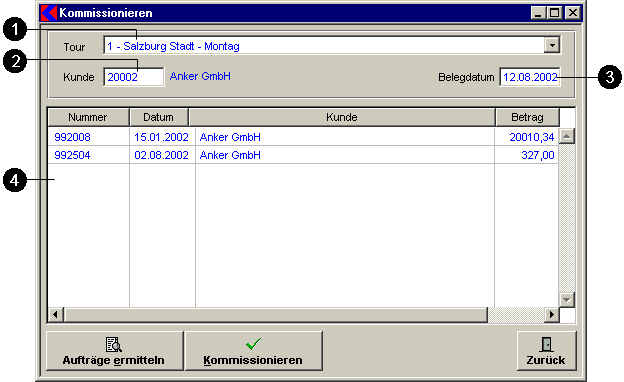Open the Tour dropdown arrow
Viewport: 624px width, 382px height.
552,45
